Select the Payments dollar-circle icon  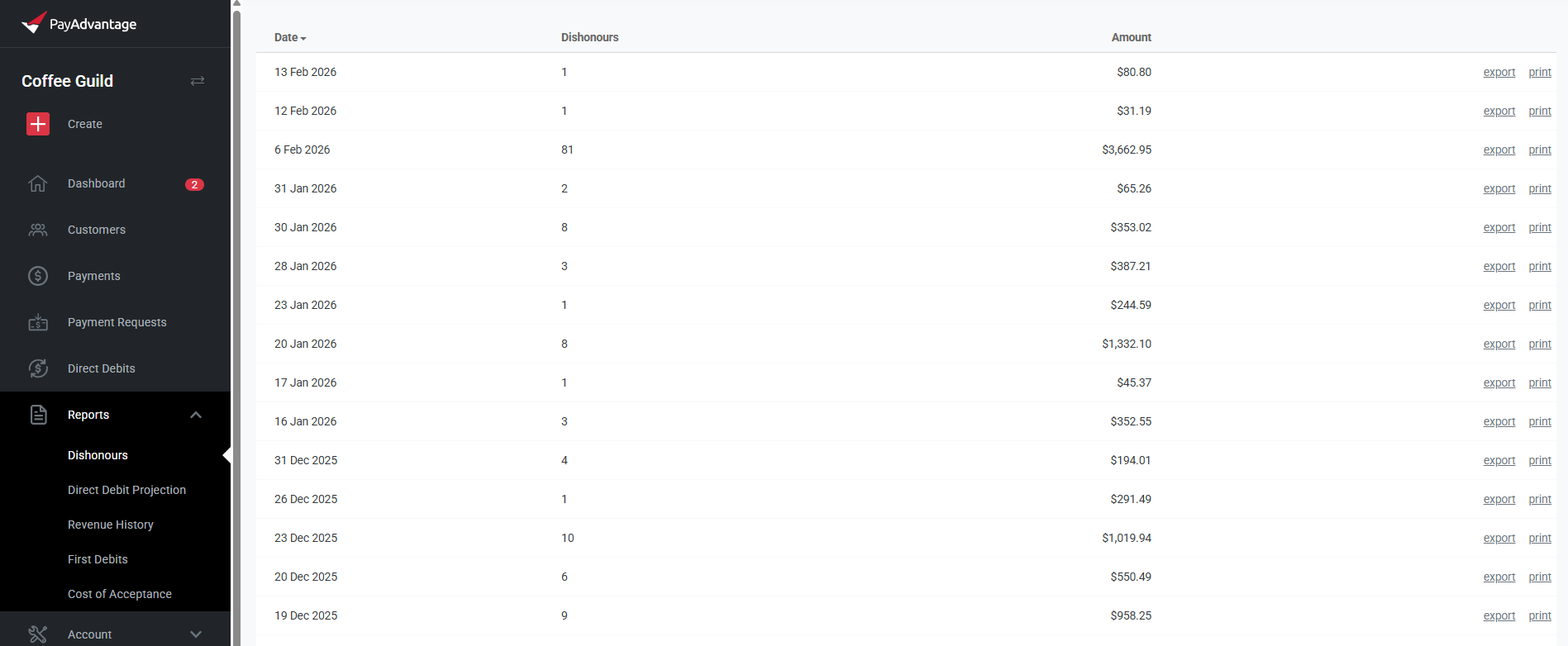click(38, 276)
